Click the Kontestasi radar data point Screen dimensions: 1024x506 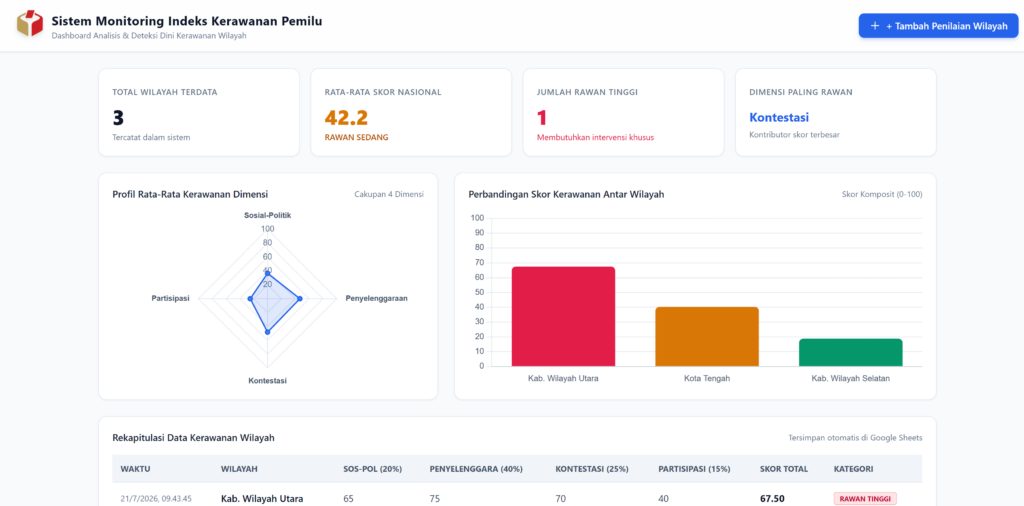267,332
